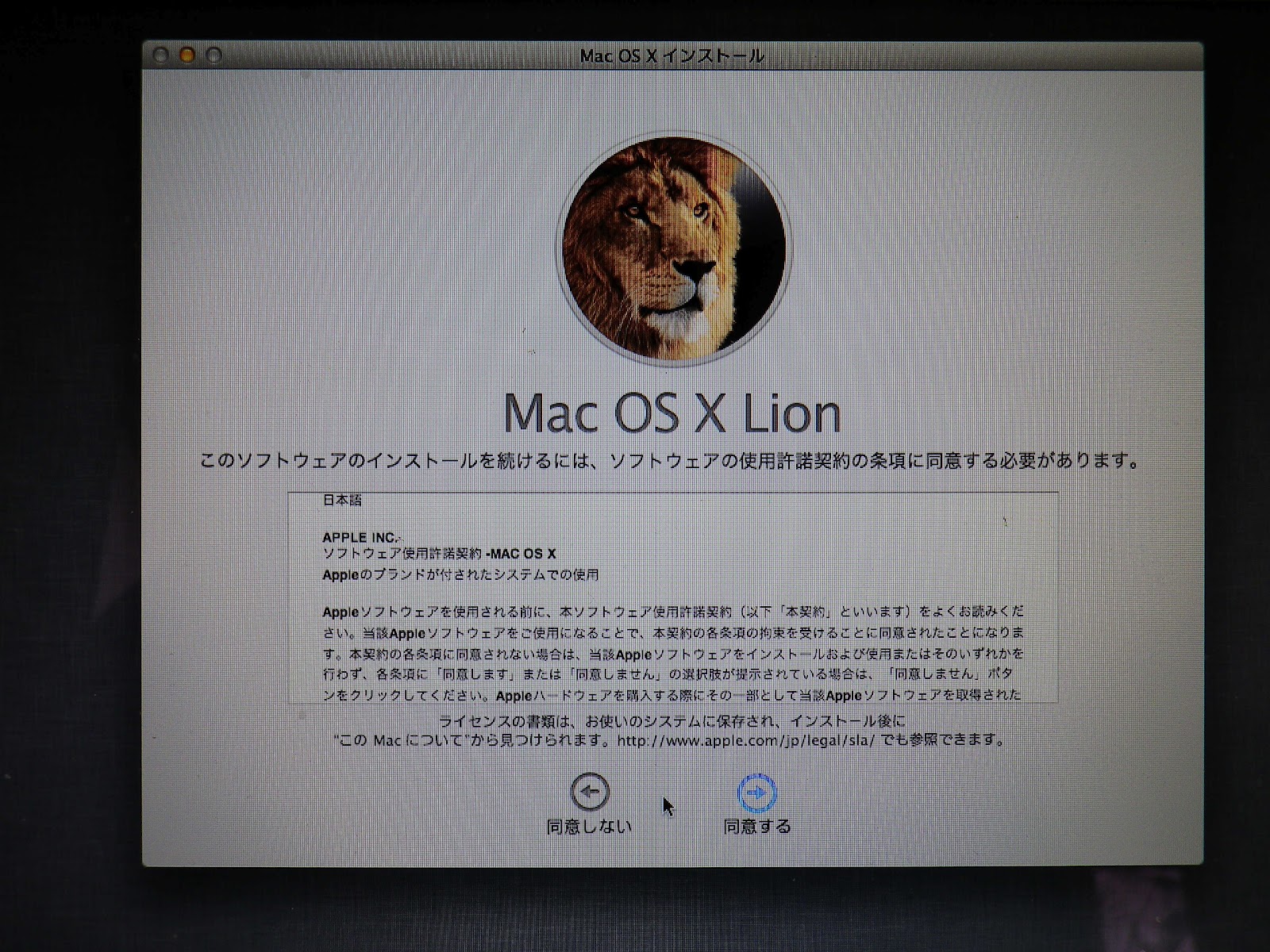Click the paragraph starting 'Appleソフトウェアを使用される前に'
Screen dimensions: 1270x952
coord(673,654)
